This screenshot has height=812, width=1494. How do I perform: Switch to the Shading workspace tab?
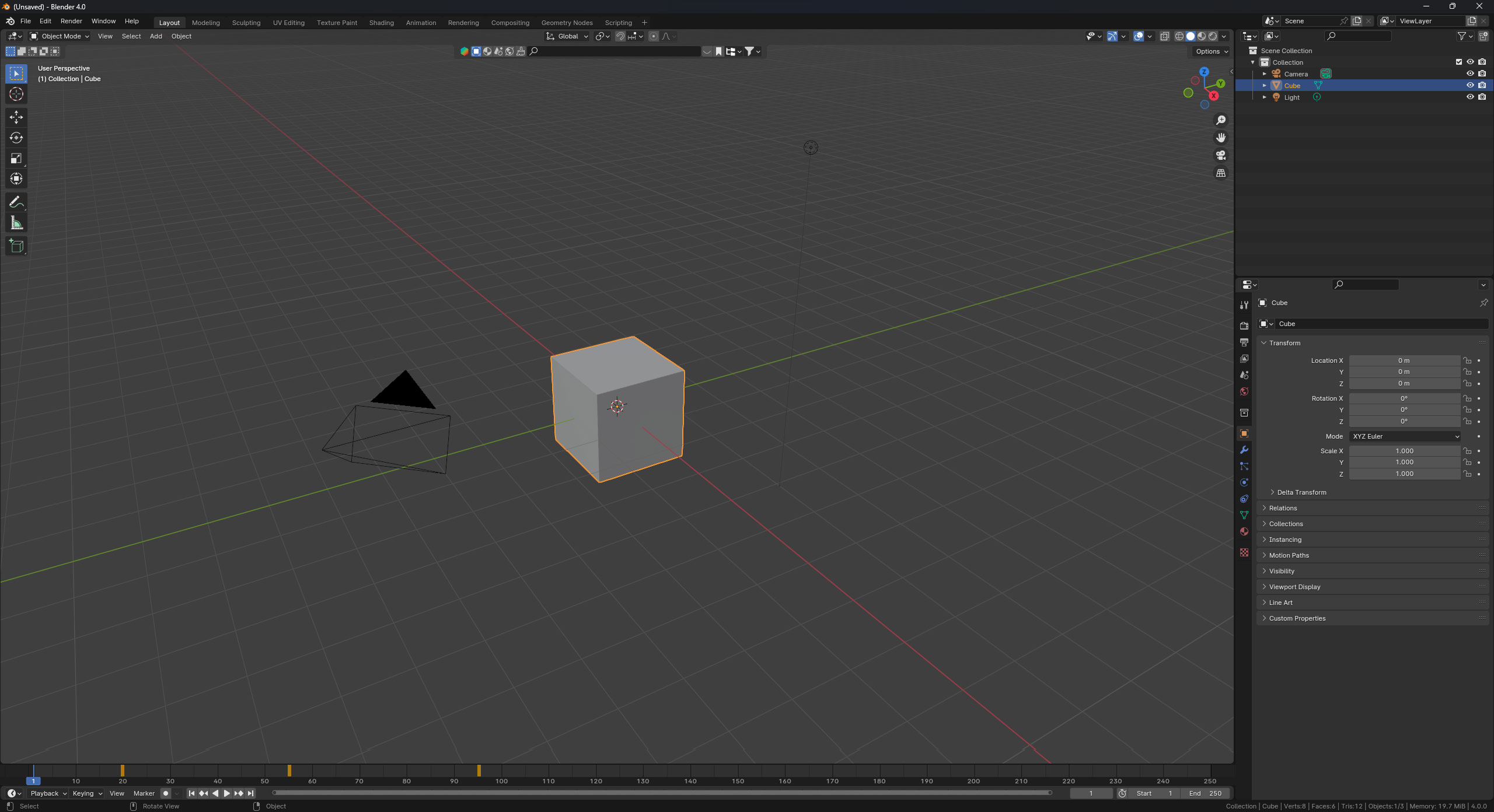[x=382, y=23]
